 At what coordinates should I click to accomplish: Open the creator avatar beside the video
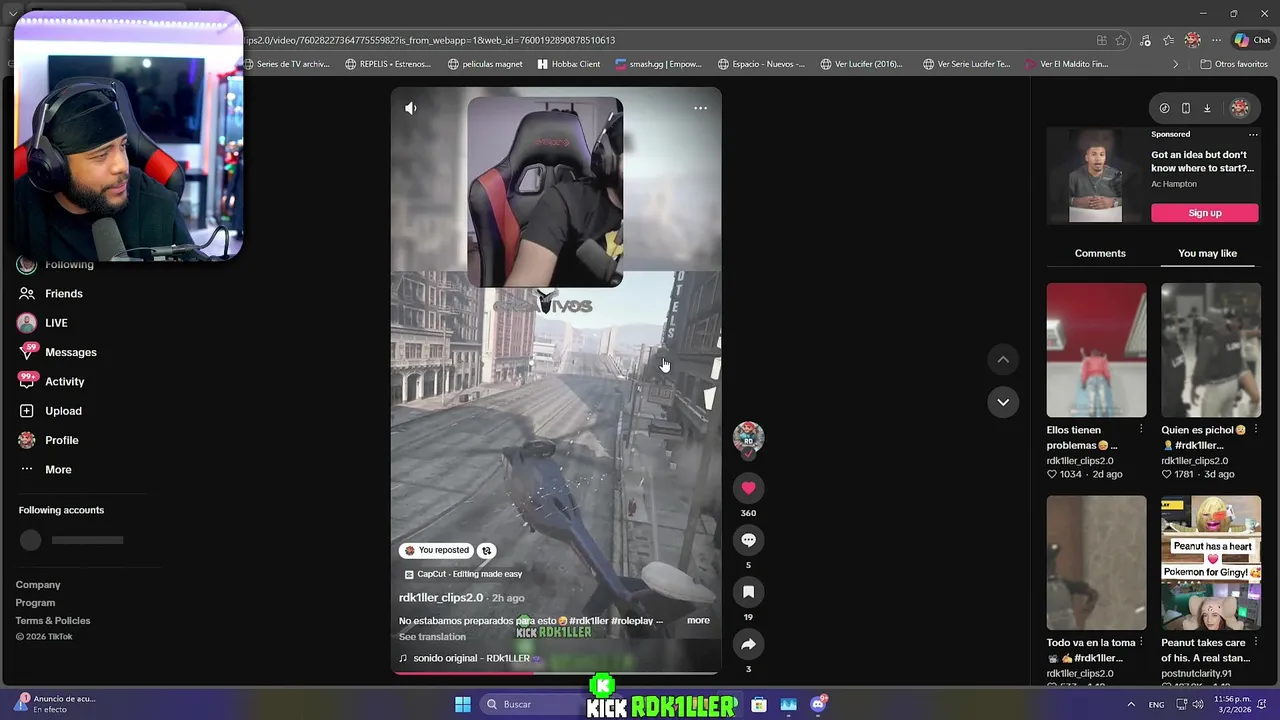(748, 437)
